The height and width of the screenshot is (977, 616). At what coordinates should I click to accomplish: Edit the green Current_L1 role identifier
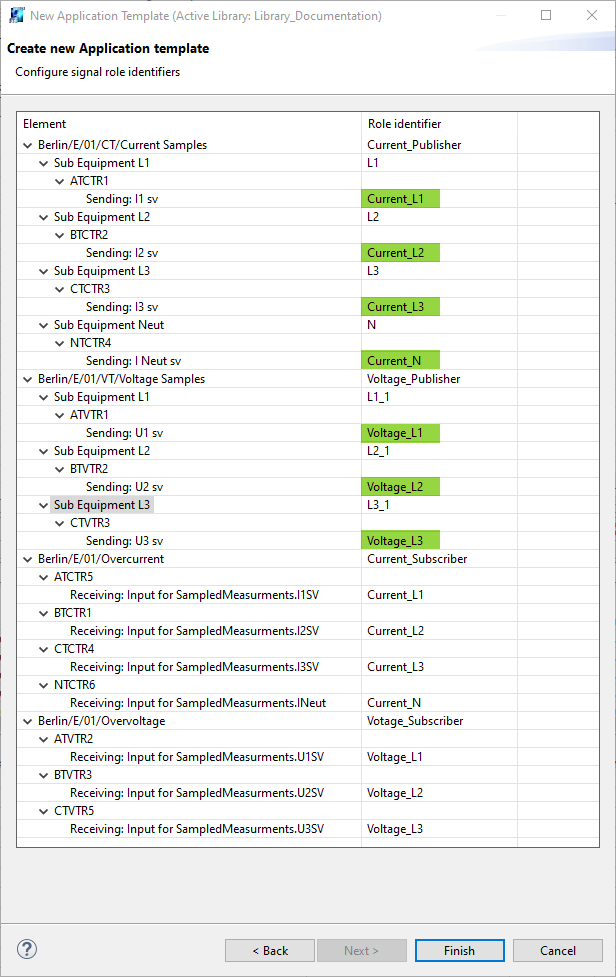[400, 199]
